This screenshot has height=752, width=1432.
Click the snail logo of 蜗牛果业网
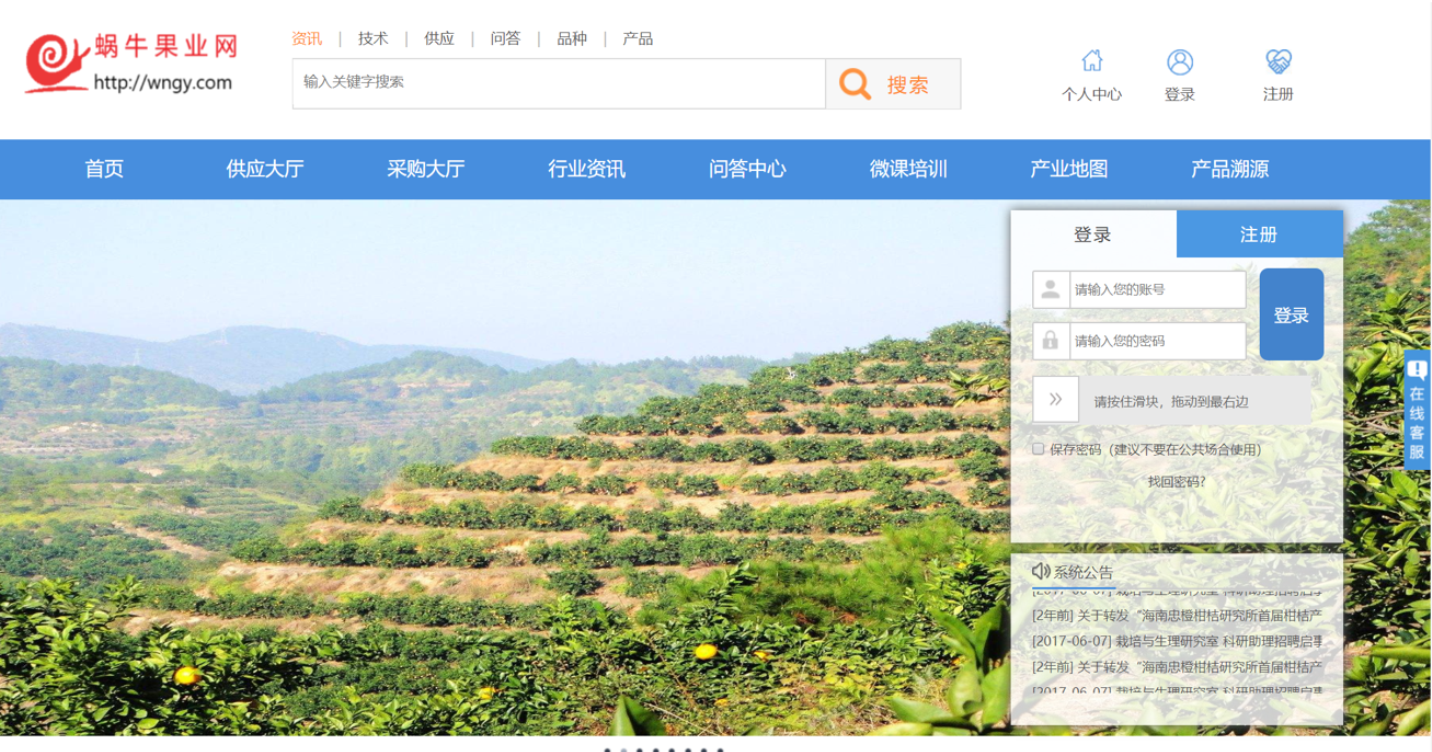tap(58, 62)
